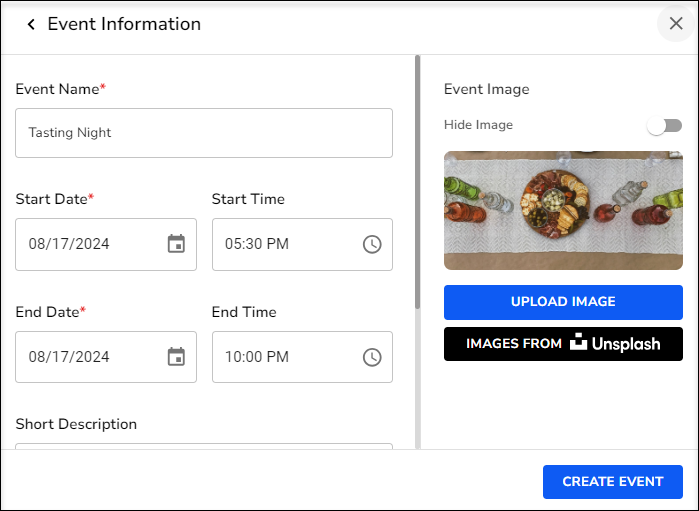This screenshot has height=511, width=699.
Task: Click the form's vertical scrollbar
Action: pyautogui.click(x=417, y=180)
